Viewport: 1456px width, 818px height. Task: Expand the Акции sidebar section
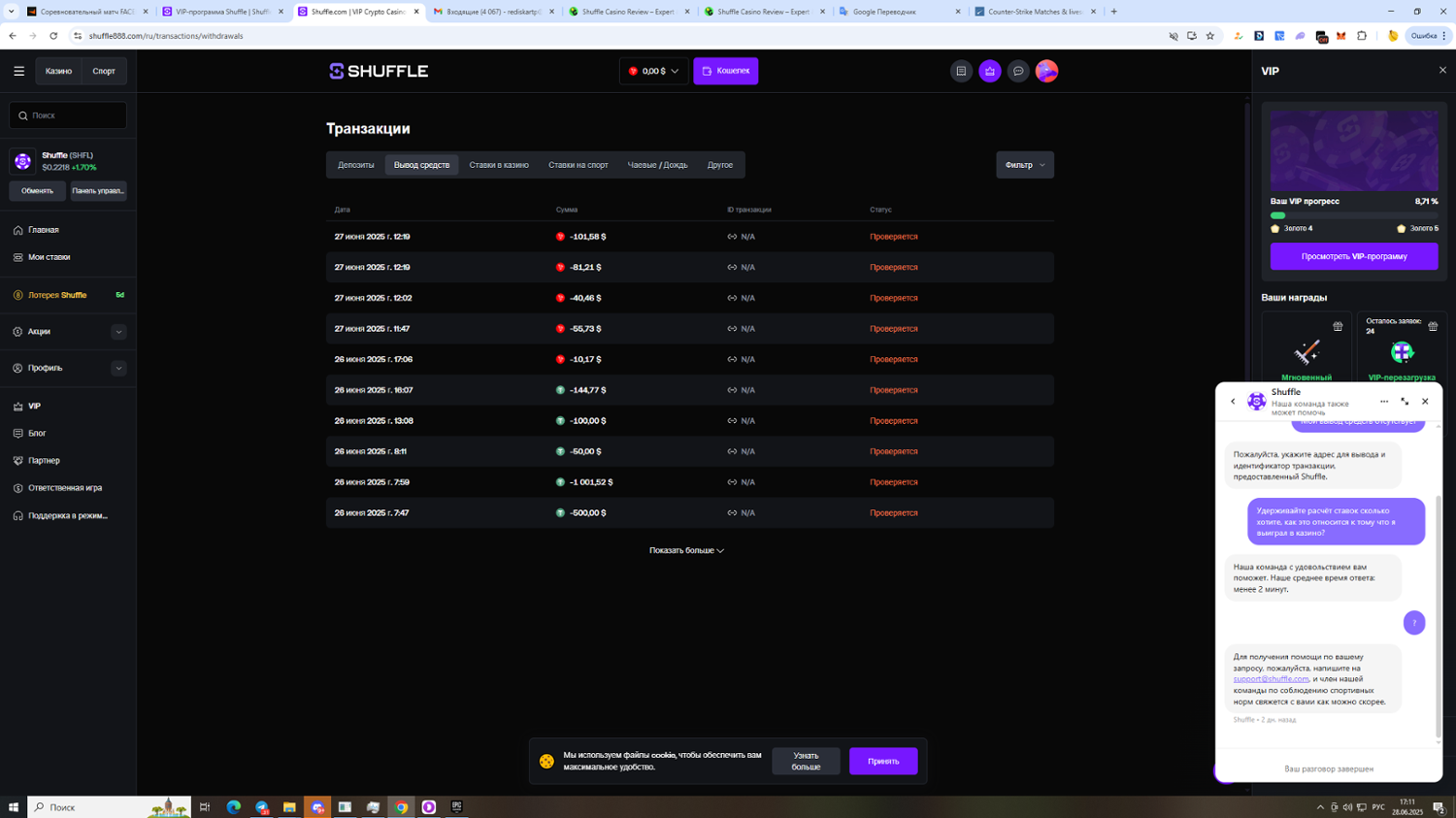point(118,332)
